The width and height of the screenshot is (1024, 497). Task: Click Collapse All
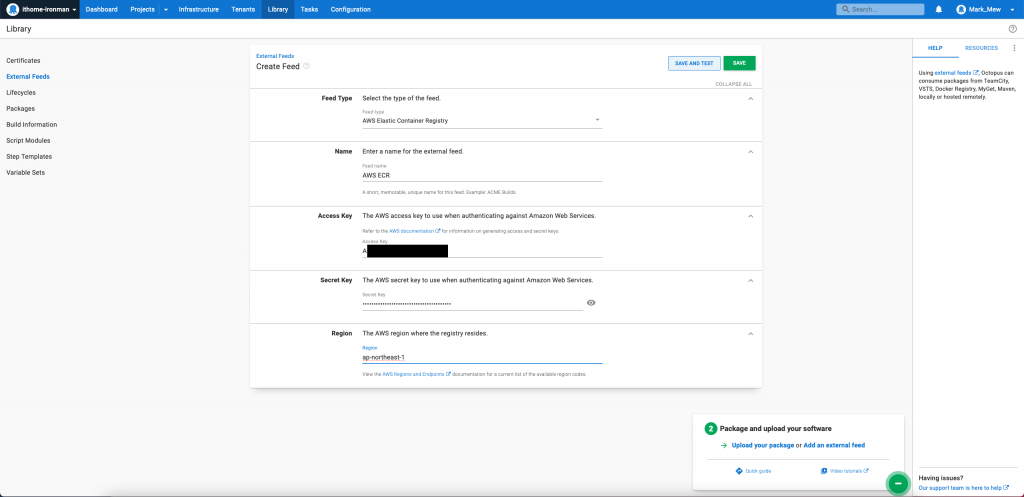coord(733,84)
